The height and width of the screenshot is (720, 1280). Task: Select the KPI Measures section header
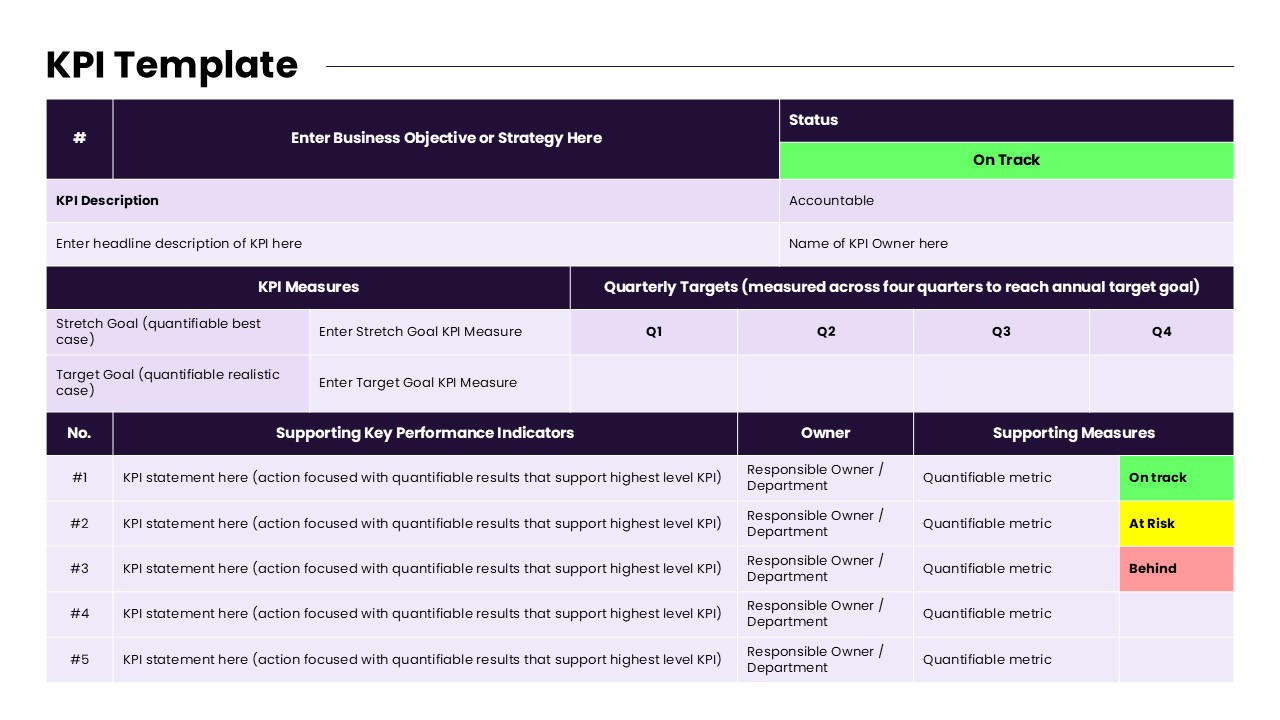(x=308, y=287)
